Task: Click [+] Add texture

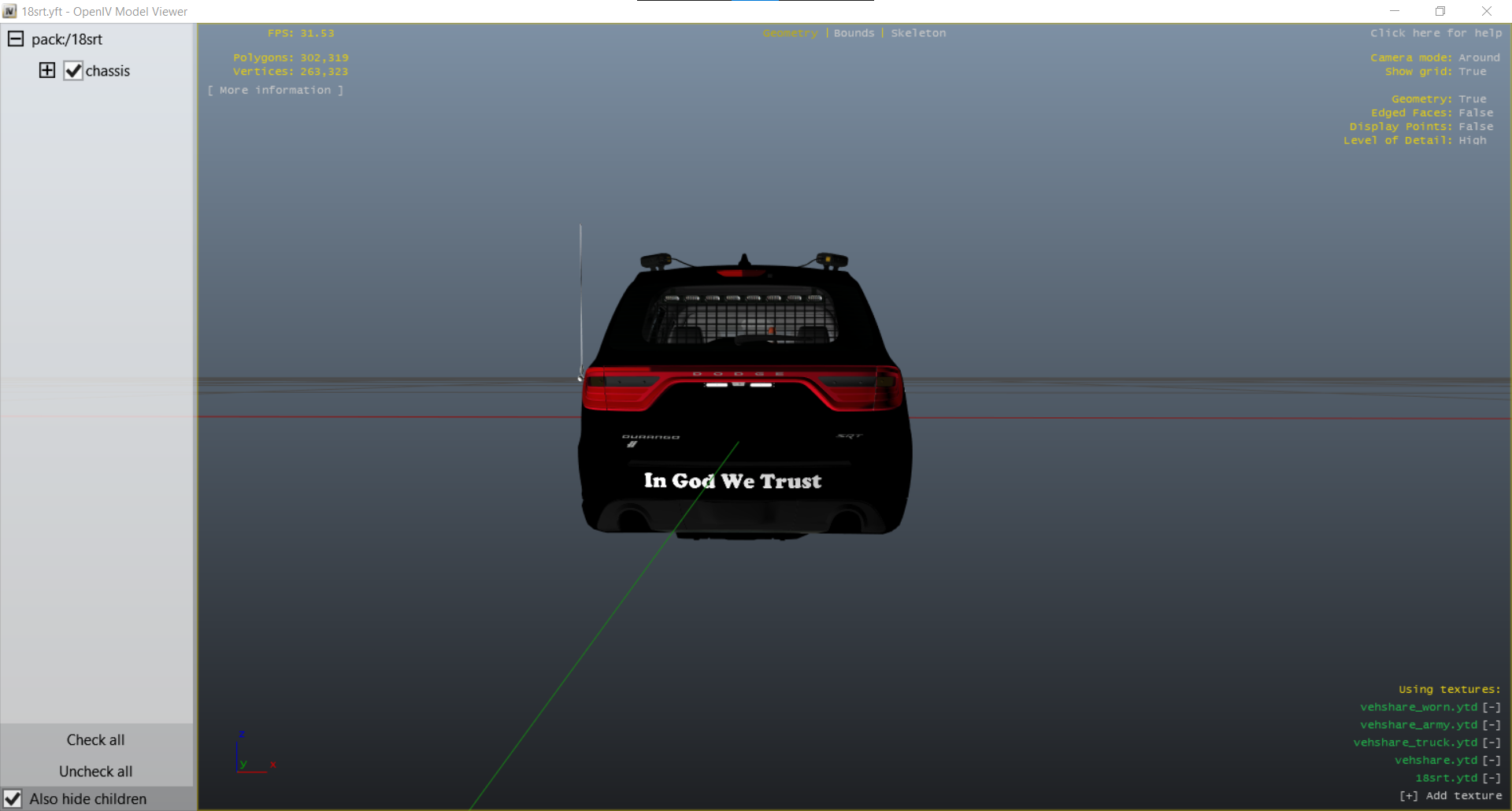Action: pos(1451,795)
